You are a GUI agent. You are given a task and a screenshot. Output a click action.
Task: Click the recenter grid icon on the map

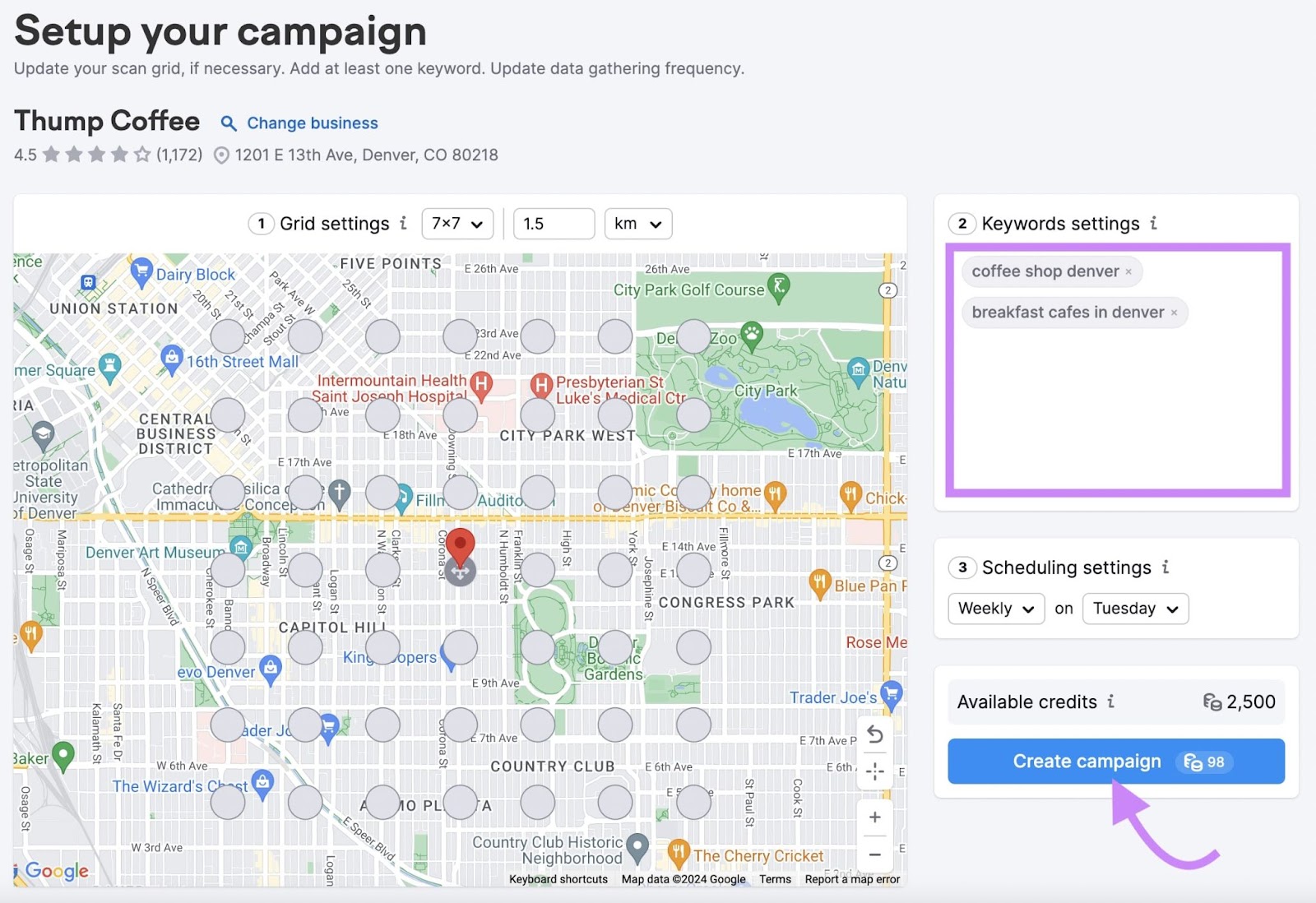(874, 771)
